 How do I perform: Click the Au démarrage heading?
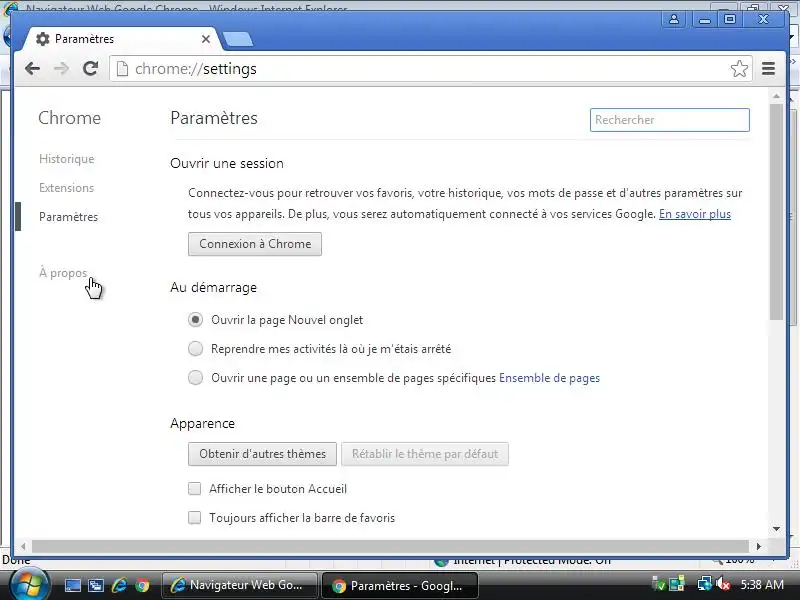pos(213,288)
